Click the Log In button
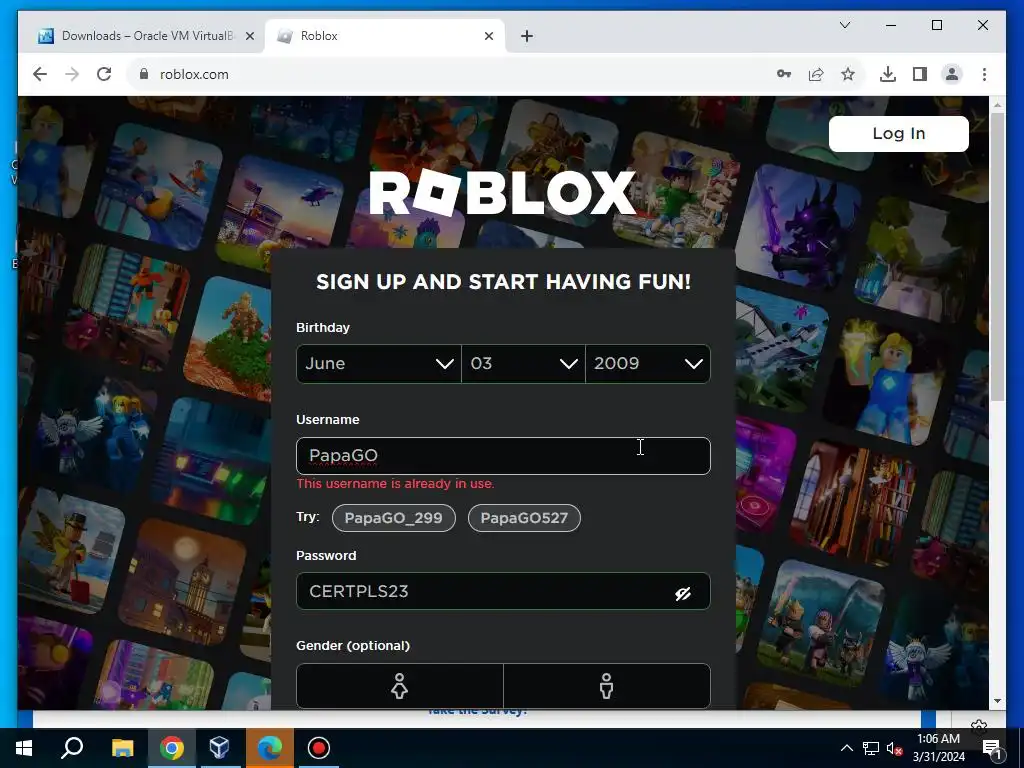 coord(899,134)
